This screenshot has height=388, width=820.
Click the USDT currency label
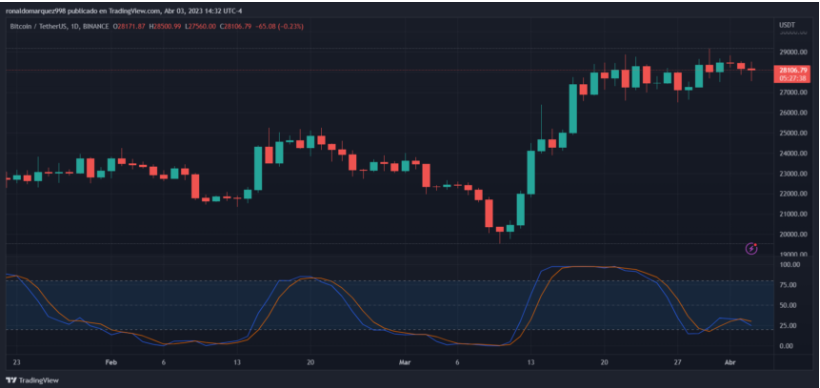(787, 25)
